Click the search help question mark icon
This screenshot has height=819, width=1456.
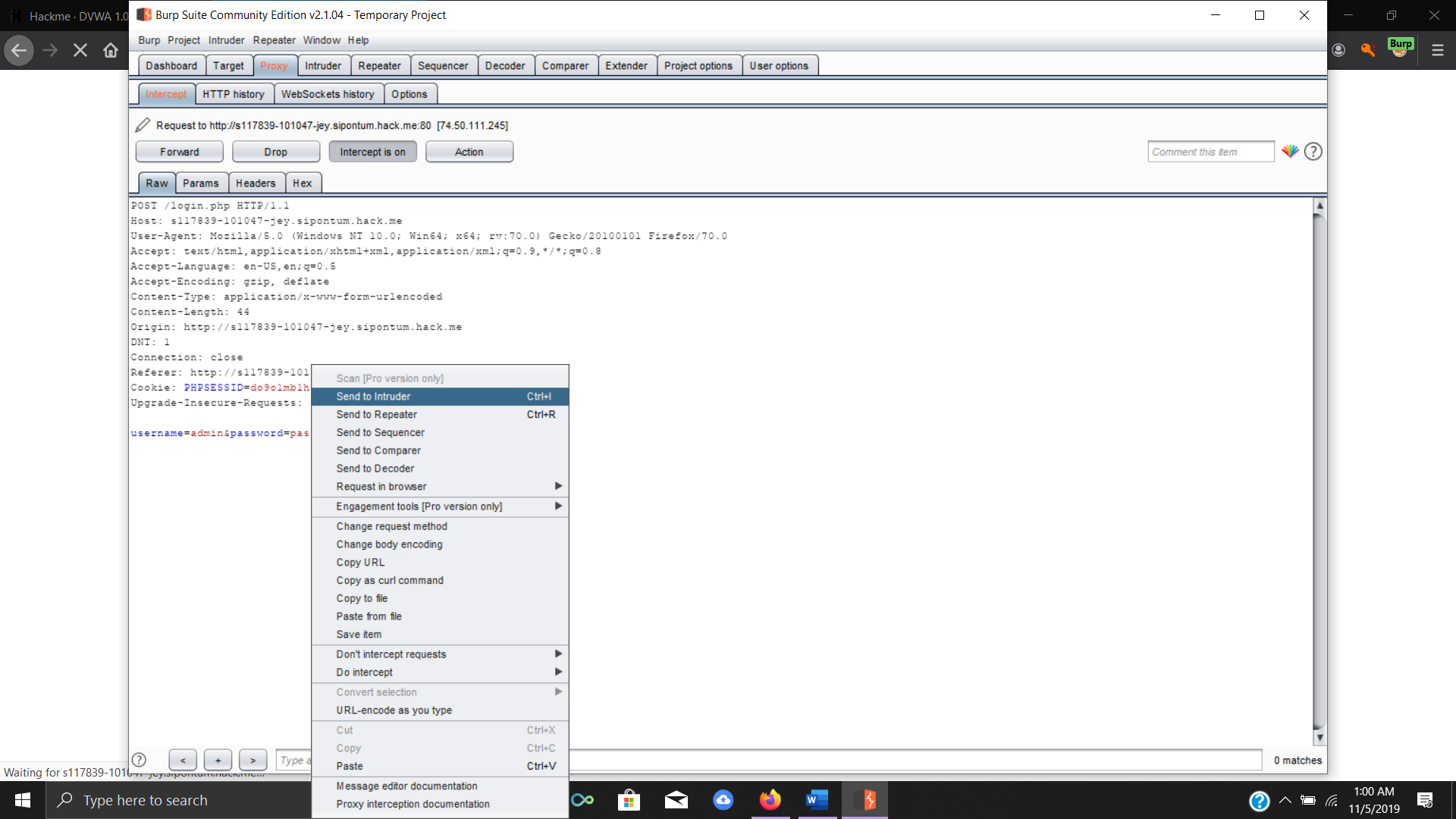click(139, 760)
